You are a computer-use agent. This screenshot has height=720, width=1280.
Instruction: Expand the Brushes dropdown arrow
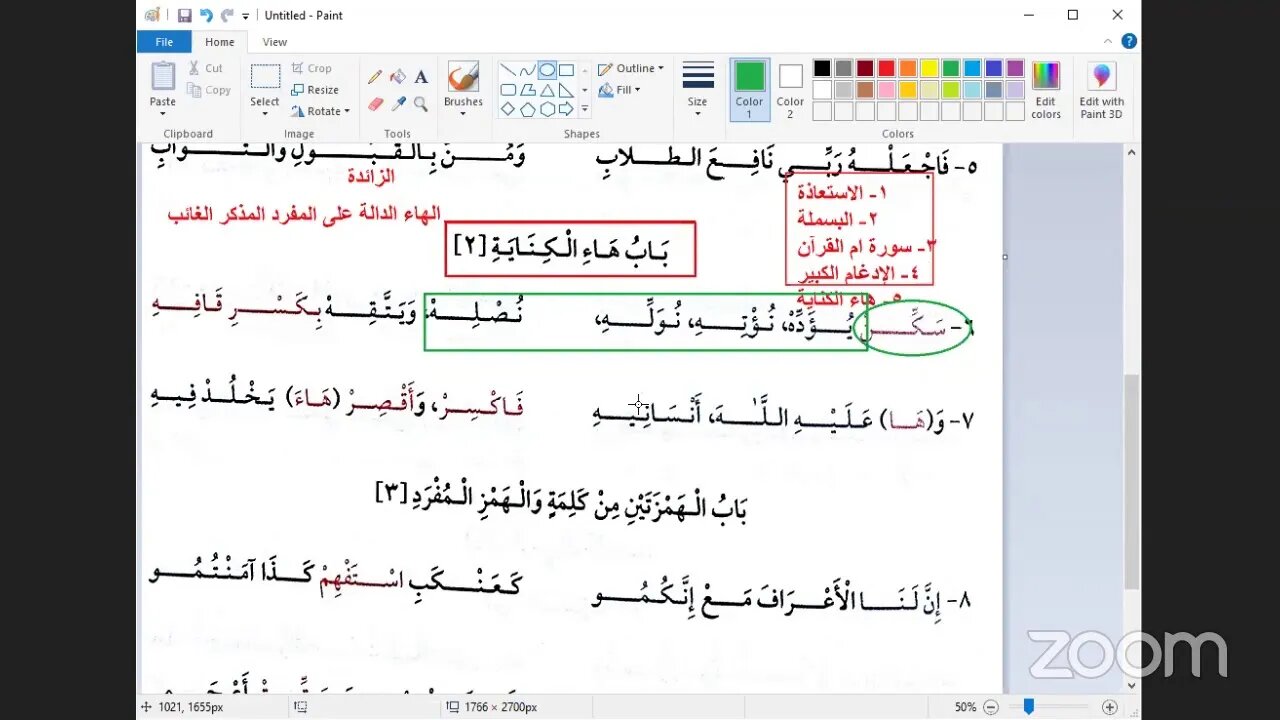pos(463,113)
